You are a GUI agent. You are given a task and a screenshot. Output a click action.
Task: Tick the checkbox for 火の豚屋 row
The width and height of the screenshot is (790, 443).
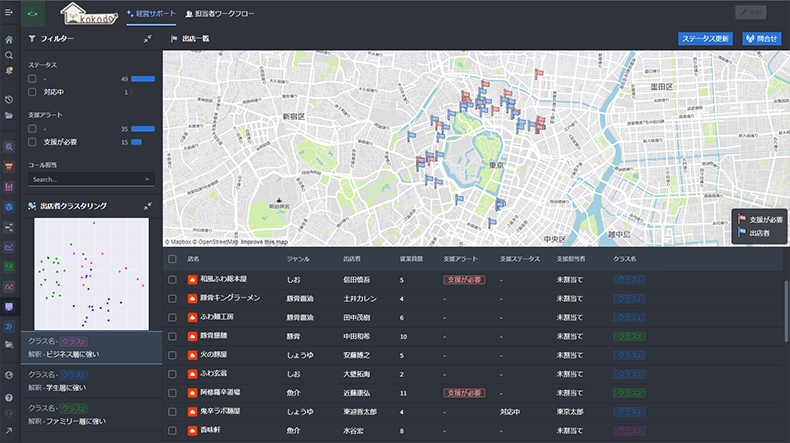pyautogui.click(x=172, y=355)
